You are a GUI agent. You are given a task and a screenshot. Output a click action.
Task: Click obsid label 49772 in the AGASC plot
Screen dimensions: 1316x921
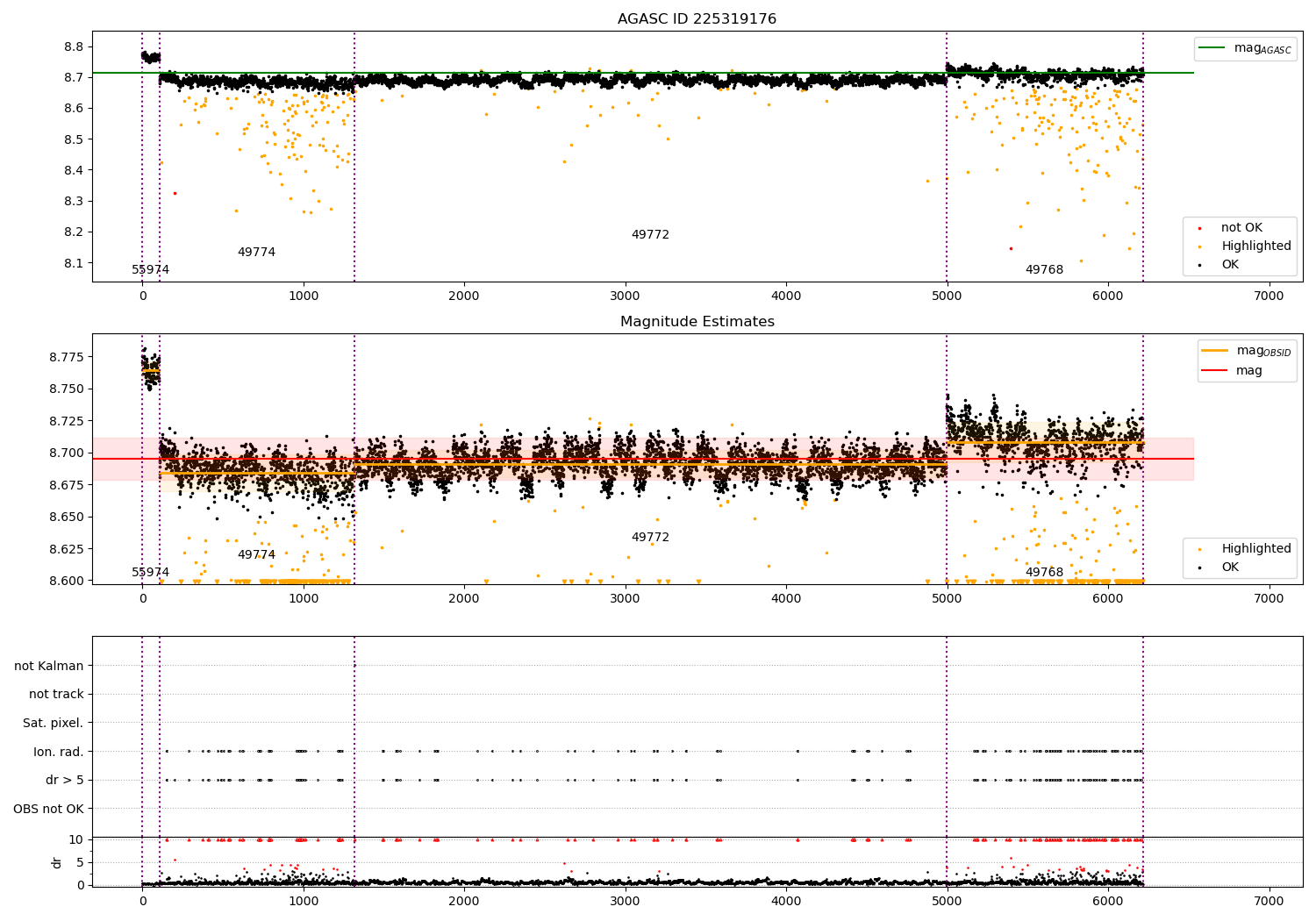pyautogui.click(x=650, y=235)
